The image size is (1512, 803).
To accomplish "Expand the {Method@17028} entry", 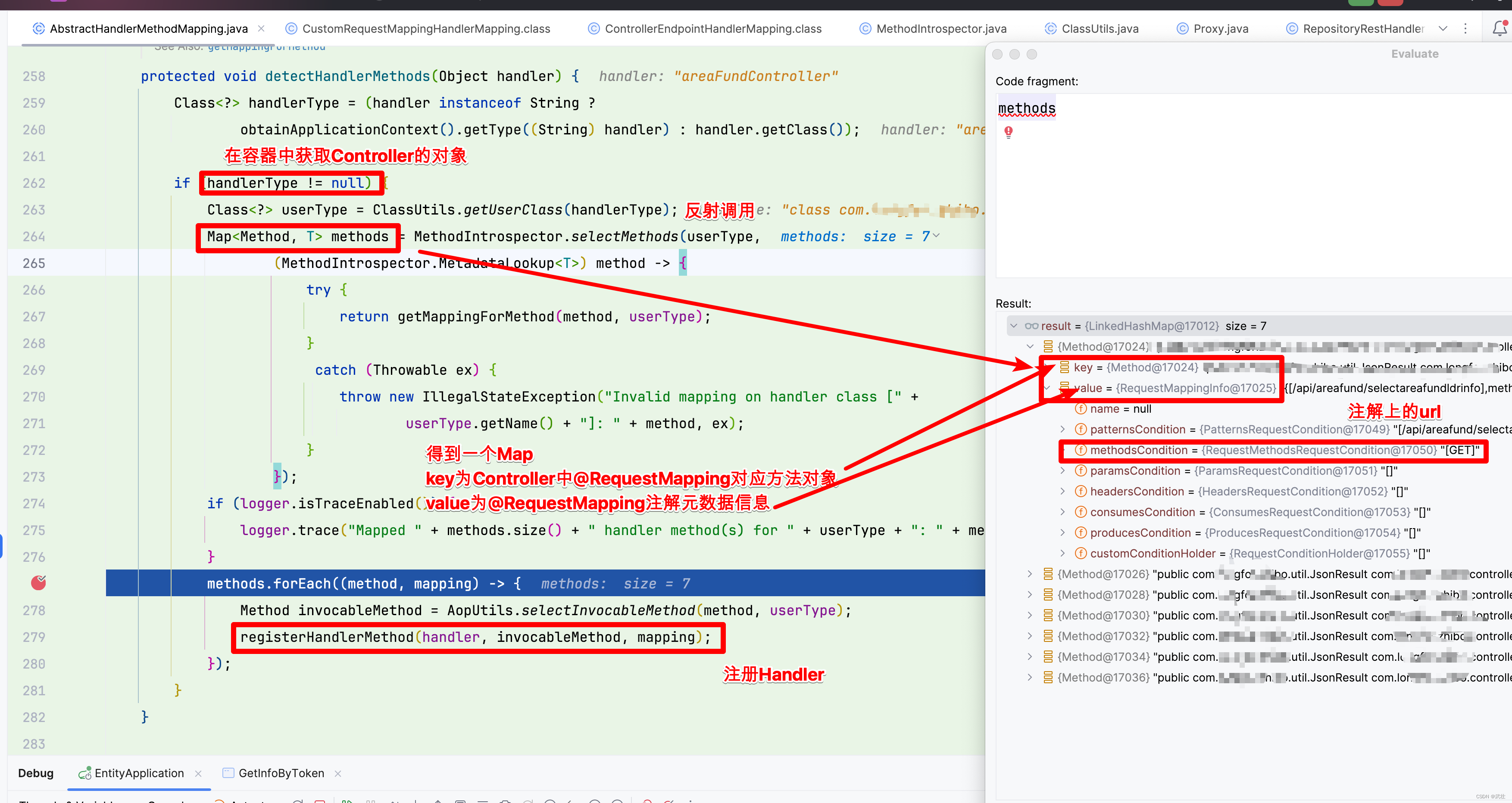I will coord(1030,594).
